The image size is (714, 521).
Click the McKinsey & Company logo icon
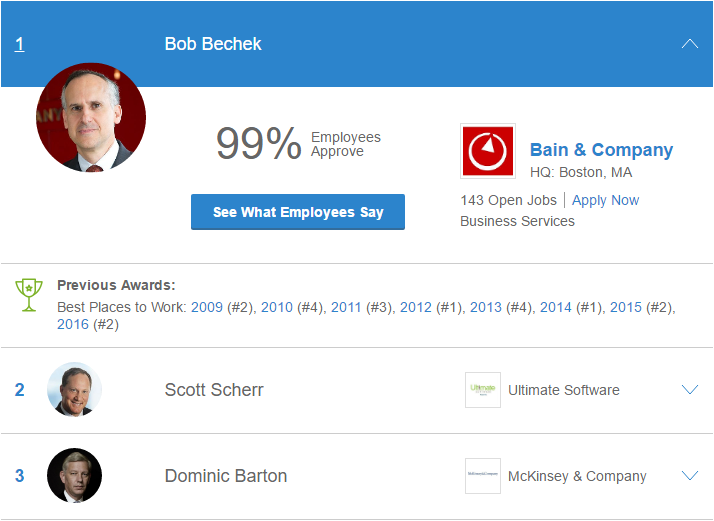(x=483, y=476)
